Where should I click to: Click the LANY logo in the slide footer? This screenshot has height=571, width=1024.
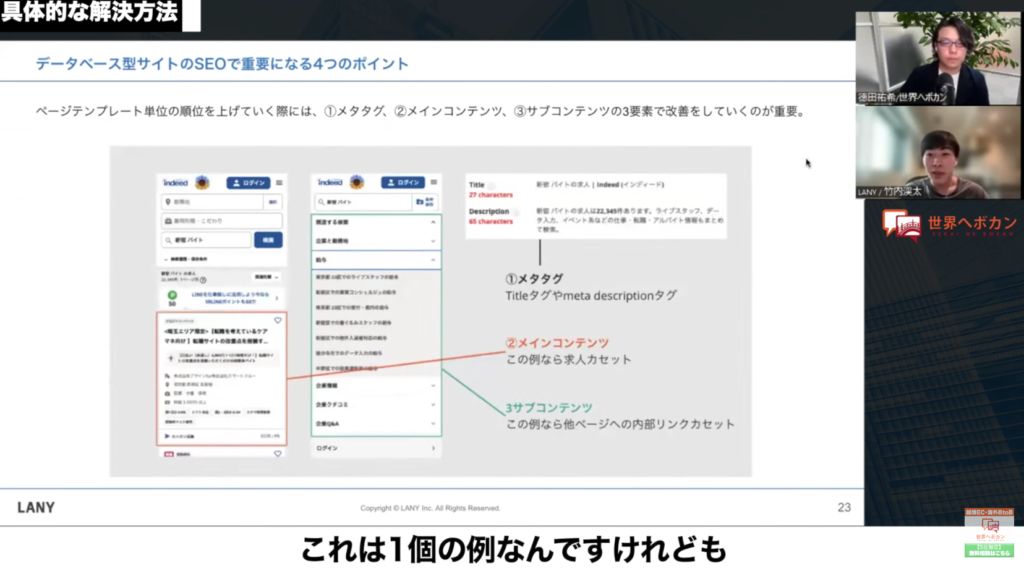coord(36,508)
